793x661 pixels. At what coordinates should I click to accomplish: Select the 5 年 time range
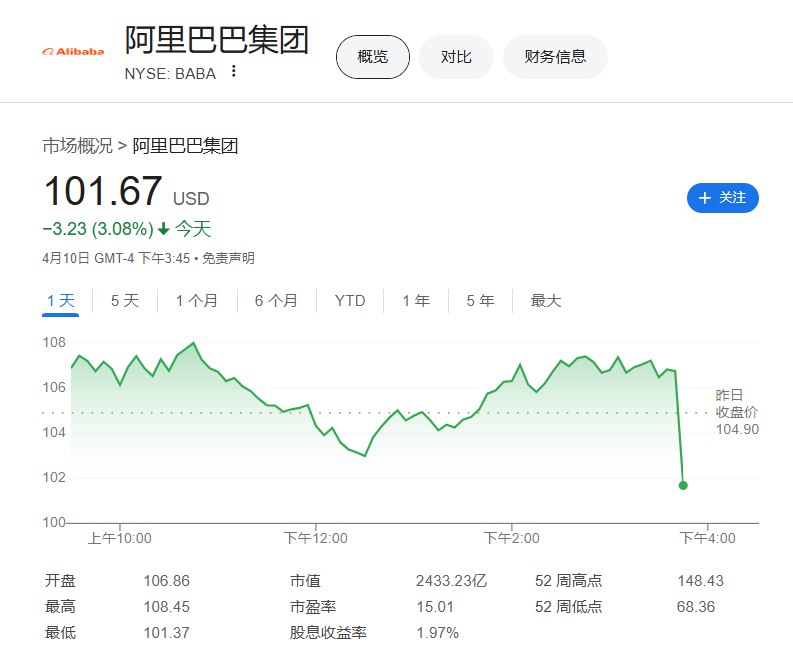point(480,301)
